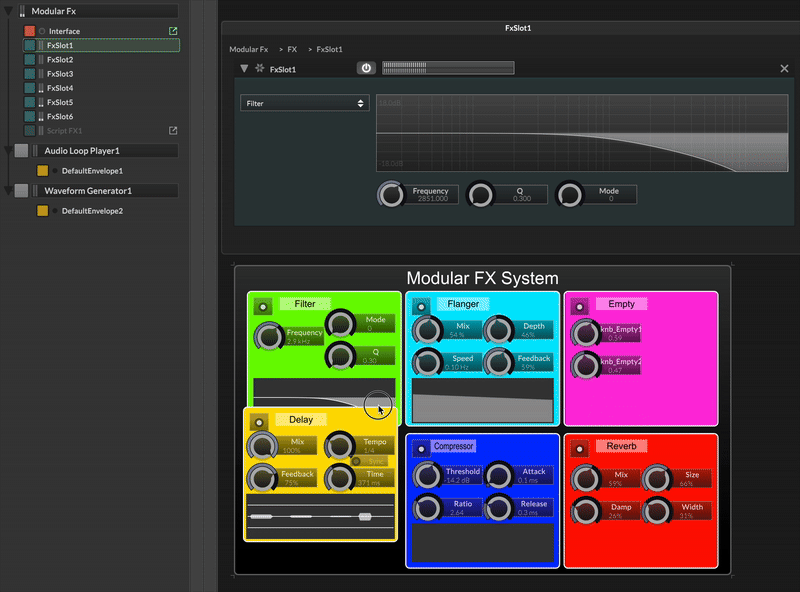Toggle the Filter panel bypass button
Screen dimensions: 800x592
[x=263, y=307]
